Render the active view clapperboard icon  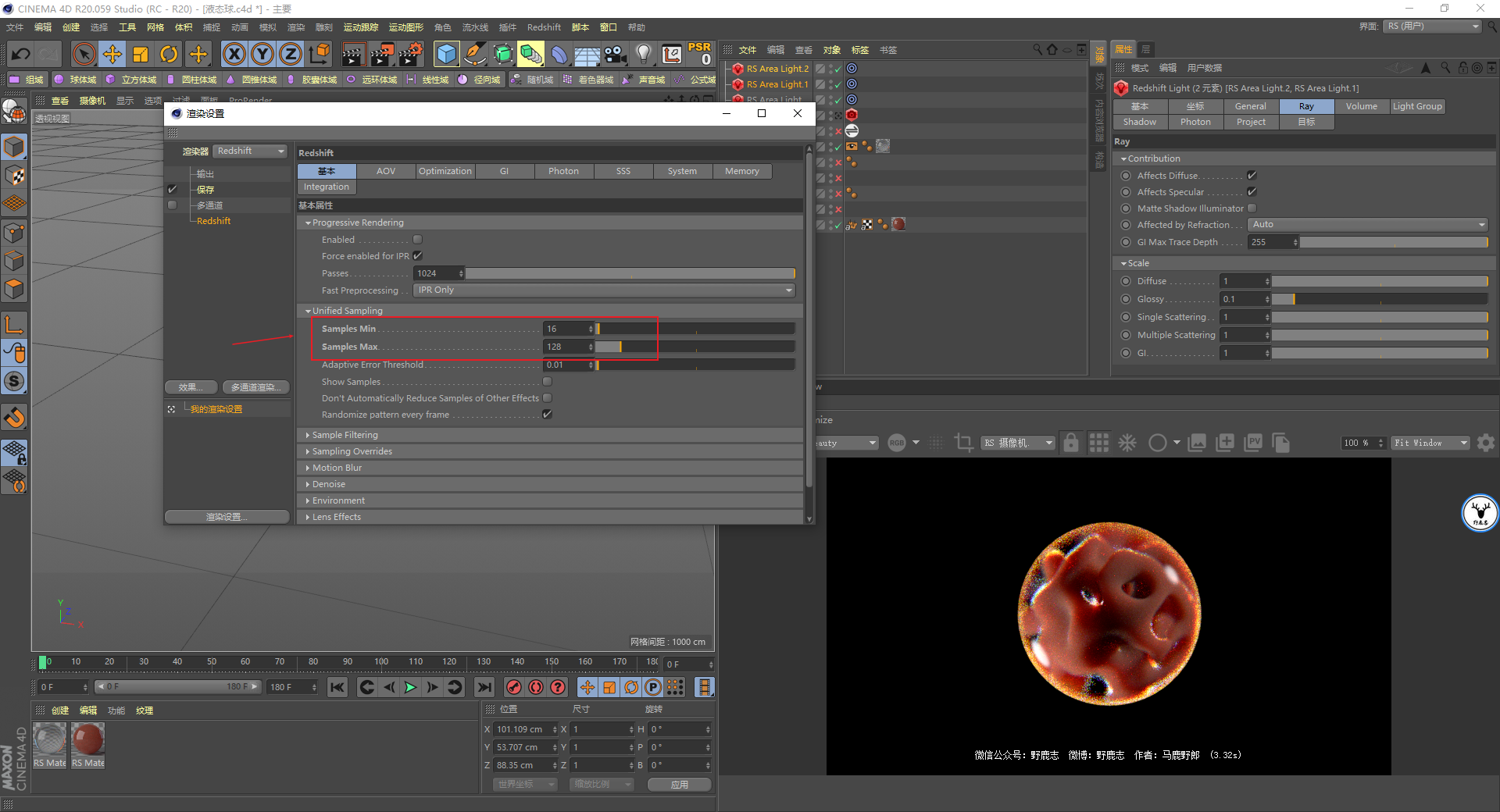353,54
